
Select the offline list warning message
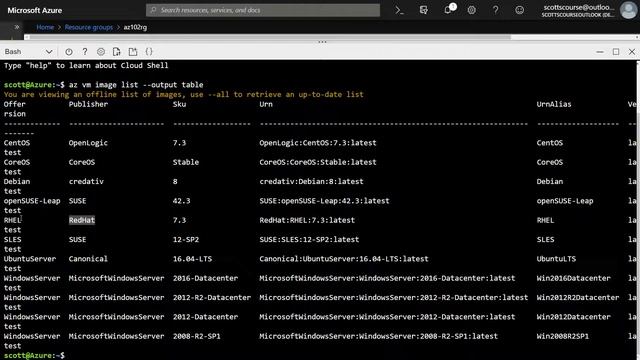(183, 94)
